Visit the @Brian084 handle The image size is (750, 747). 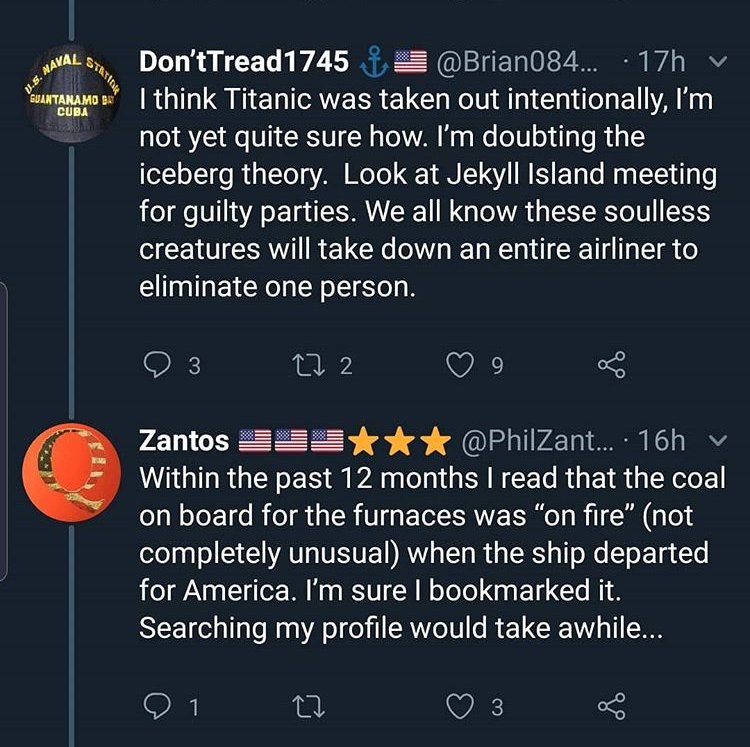pyautogui.click(x=515, y=62)
